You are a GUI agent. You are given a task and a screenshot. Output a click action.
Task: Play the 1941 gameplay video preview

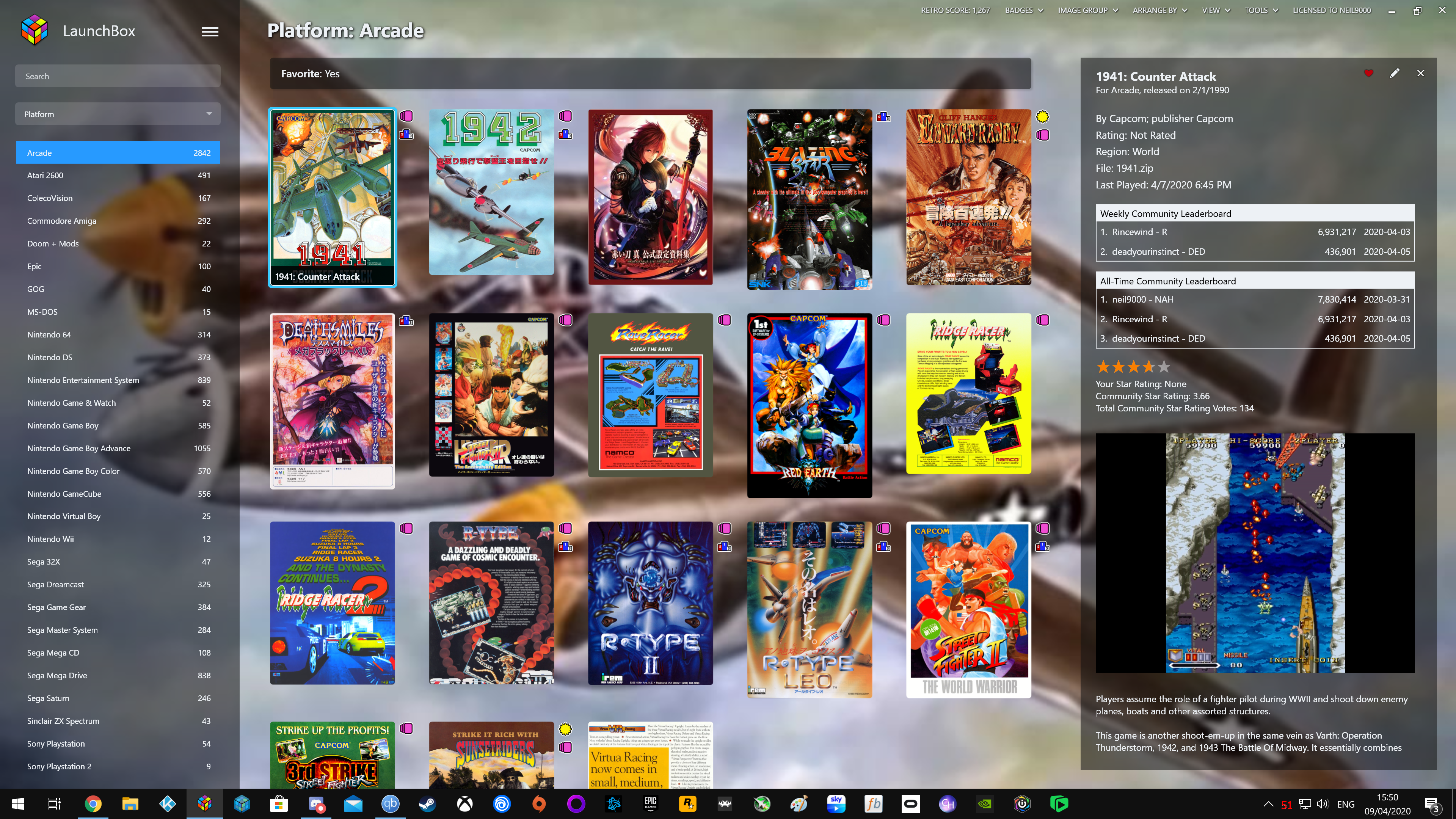click(x=1255, y=553)
